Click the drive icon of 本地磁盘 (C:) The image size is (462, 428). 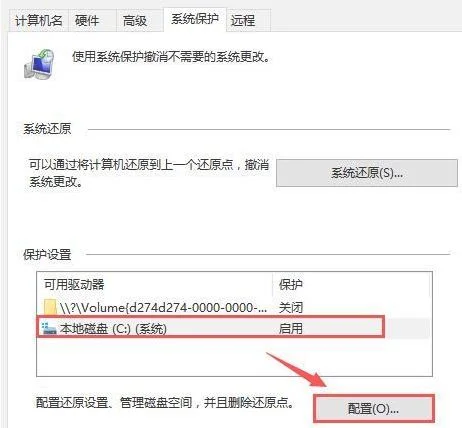(x=49, y=329)
